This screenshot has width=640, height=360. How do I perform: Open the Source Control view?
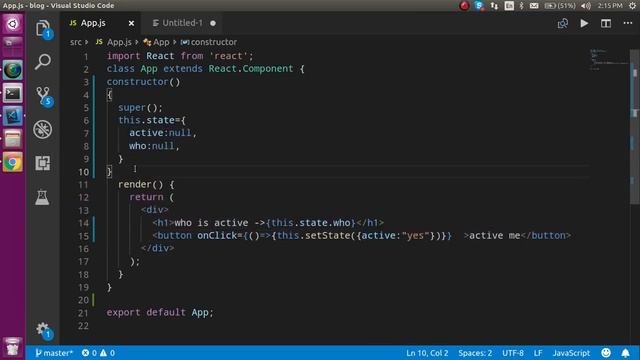coord(43,96)
